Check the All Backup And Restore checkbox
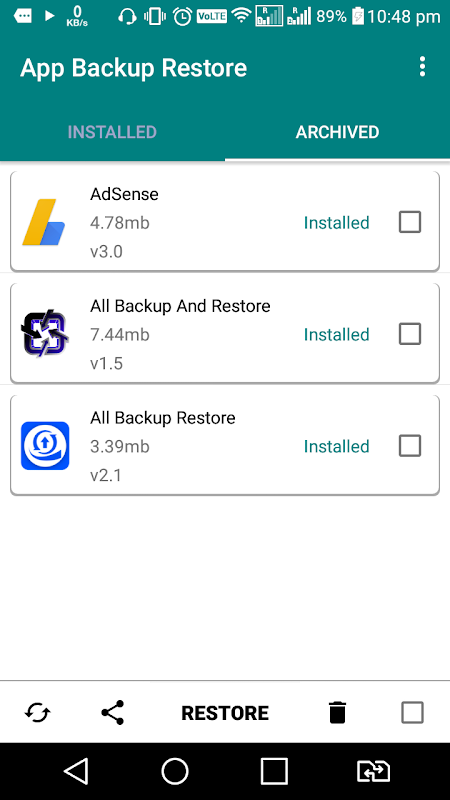 tap(410, 334)
